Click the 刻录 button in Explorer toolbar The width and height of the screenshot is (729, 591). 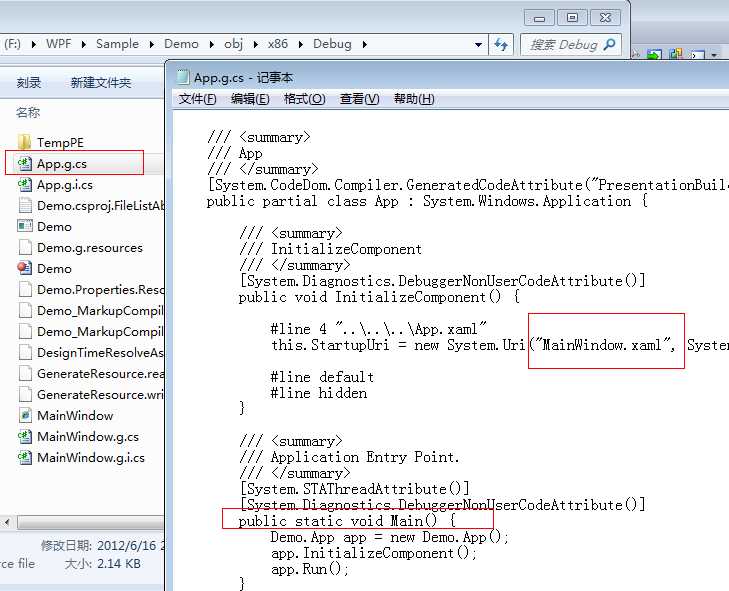pos(29,83)
